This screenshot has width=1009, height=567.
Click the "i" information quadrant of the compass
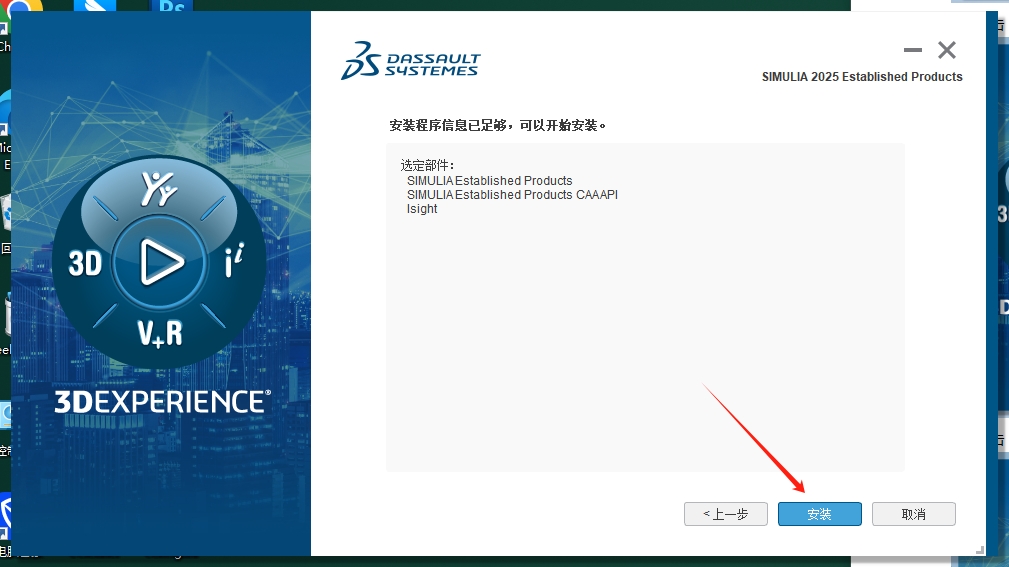(x=232, y=263)
